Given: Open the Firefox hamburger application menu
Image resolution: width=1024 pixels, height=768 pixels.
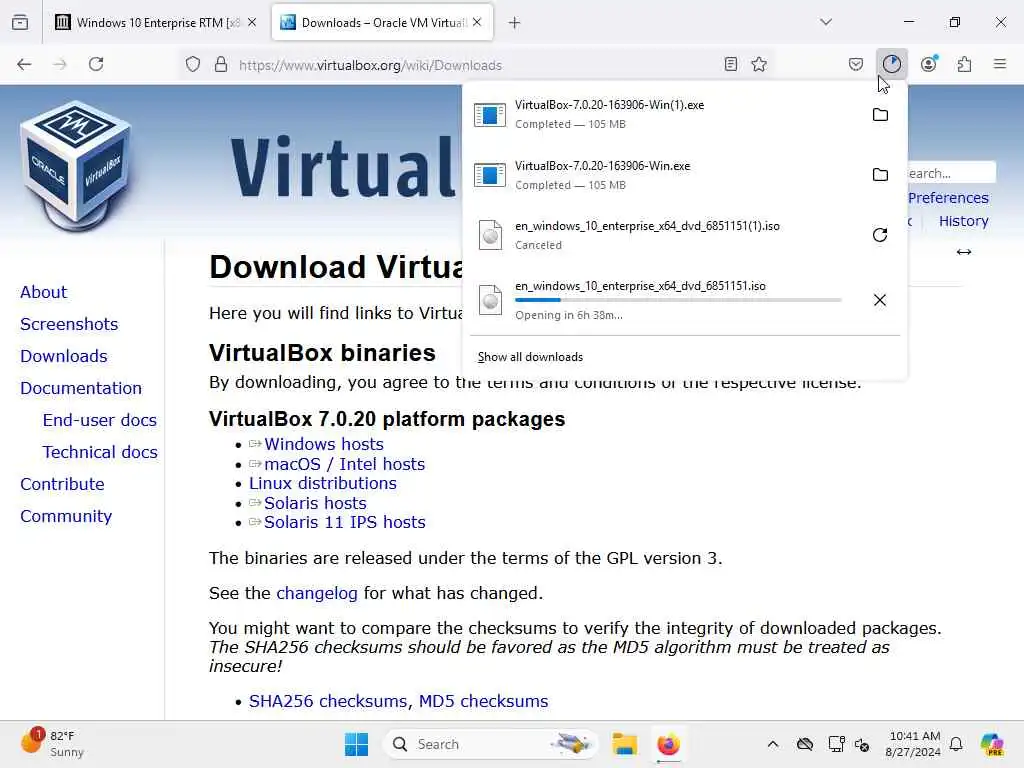Looking at the screenshot, I should tap(1000, 64).
